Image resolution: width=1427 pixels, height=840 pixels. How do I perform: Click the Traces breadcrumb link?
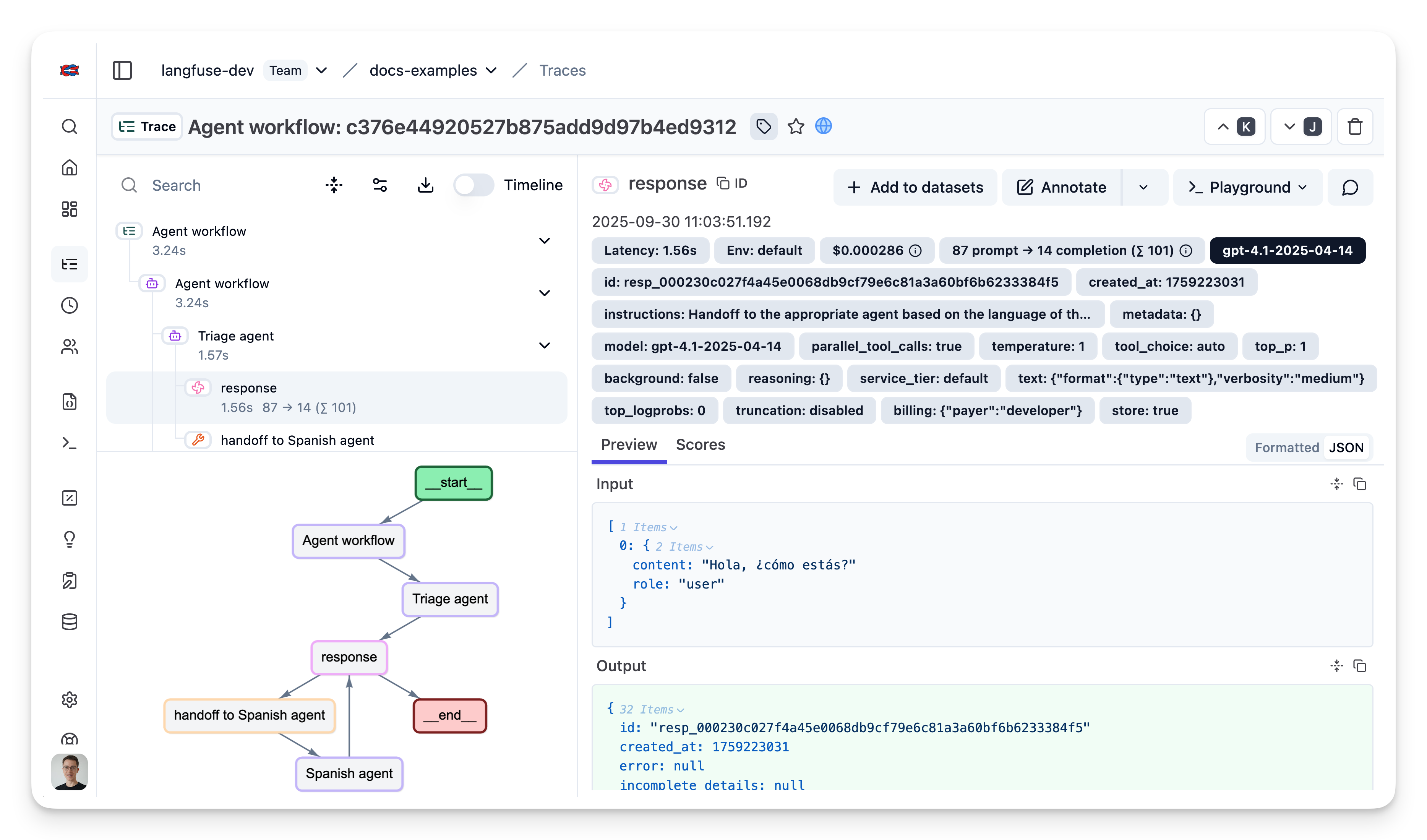(562, 70)
